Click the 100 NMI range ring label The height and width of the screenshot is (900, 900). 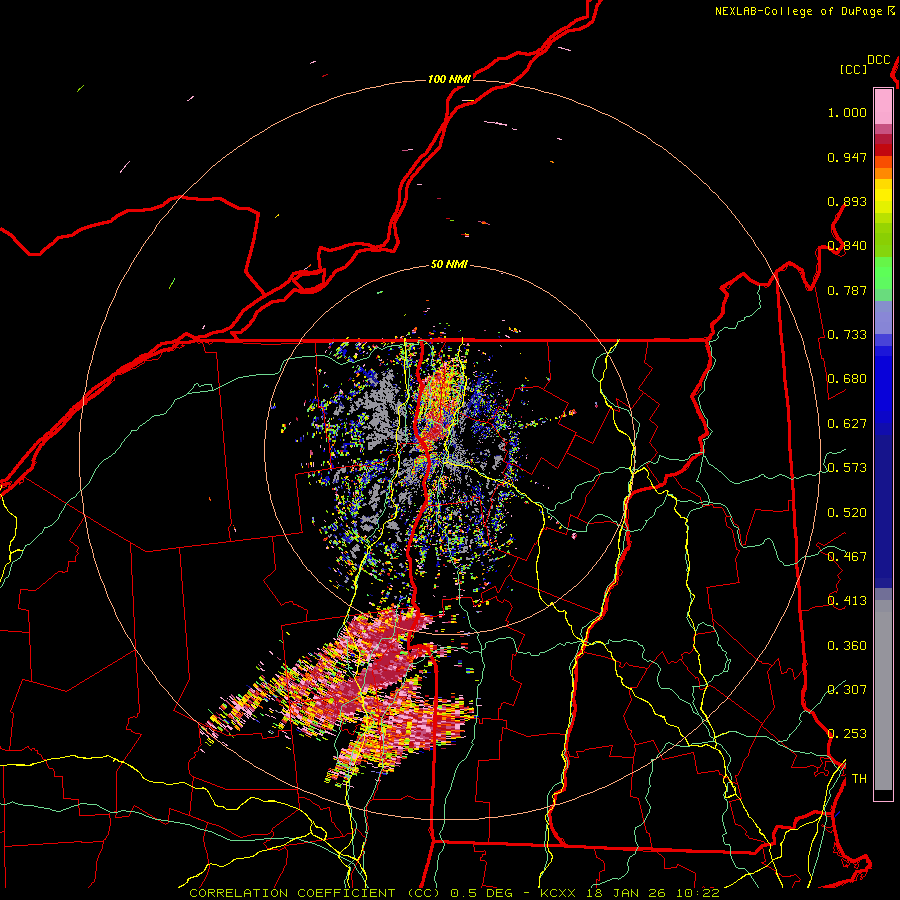click(449, 79)
